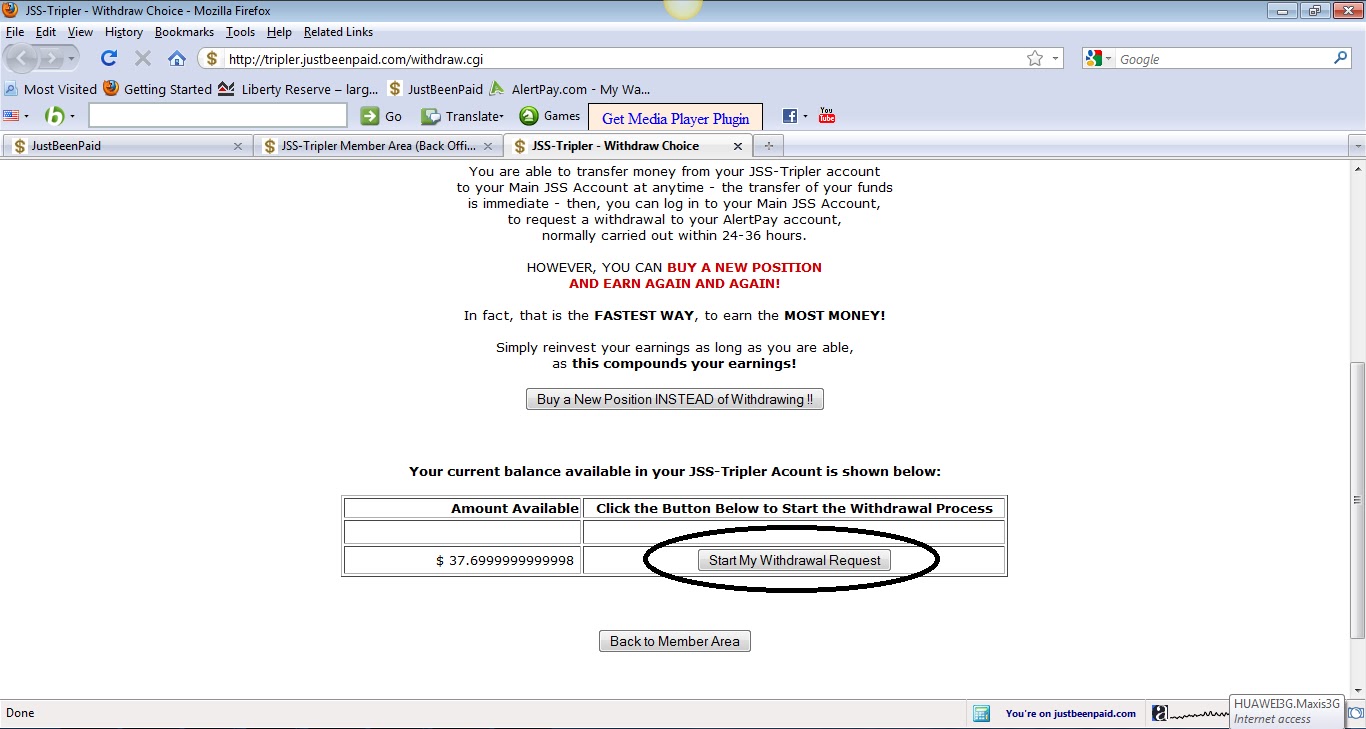Image resolution: width=1366 pixels, height=729 pixels.
Task: Click the Amount Available table header
Action: click(463, 508)
